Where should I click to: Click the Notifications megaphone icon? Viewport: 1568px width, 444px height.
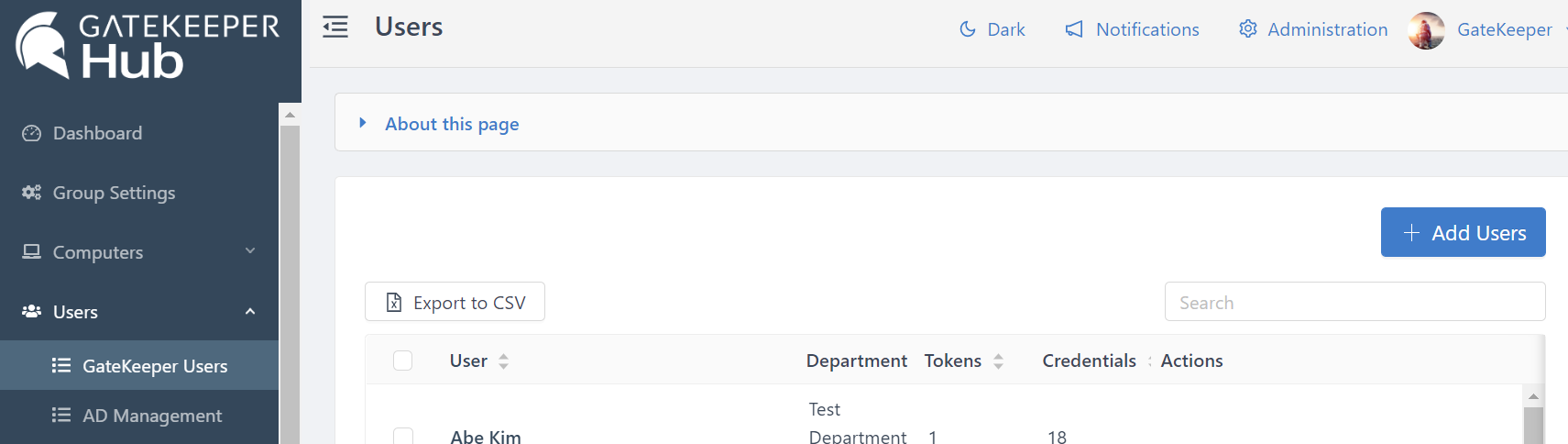(x=1074, y=29)
